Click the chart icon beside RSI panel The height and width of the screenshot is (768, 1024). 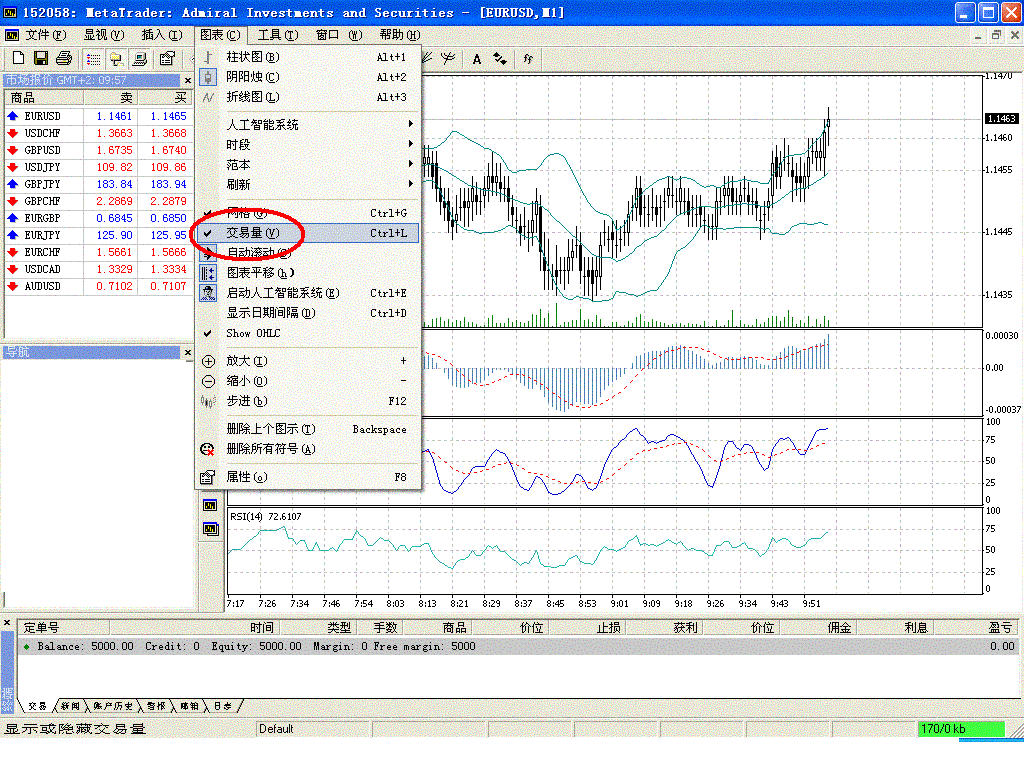(210, 529)
